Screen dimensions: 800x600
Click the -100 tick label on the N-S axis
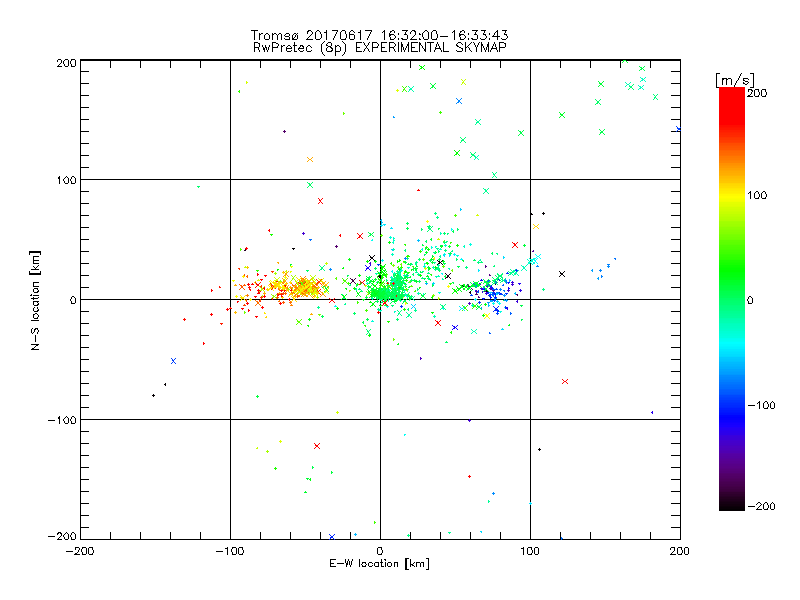(62, 420)
